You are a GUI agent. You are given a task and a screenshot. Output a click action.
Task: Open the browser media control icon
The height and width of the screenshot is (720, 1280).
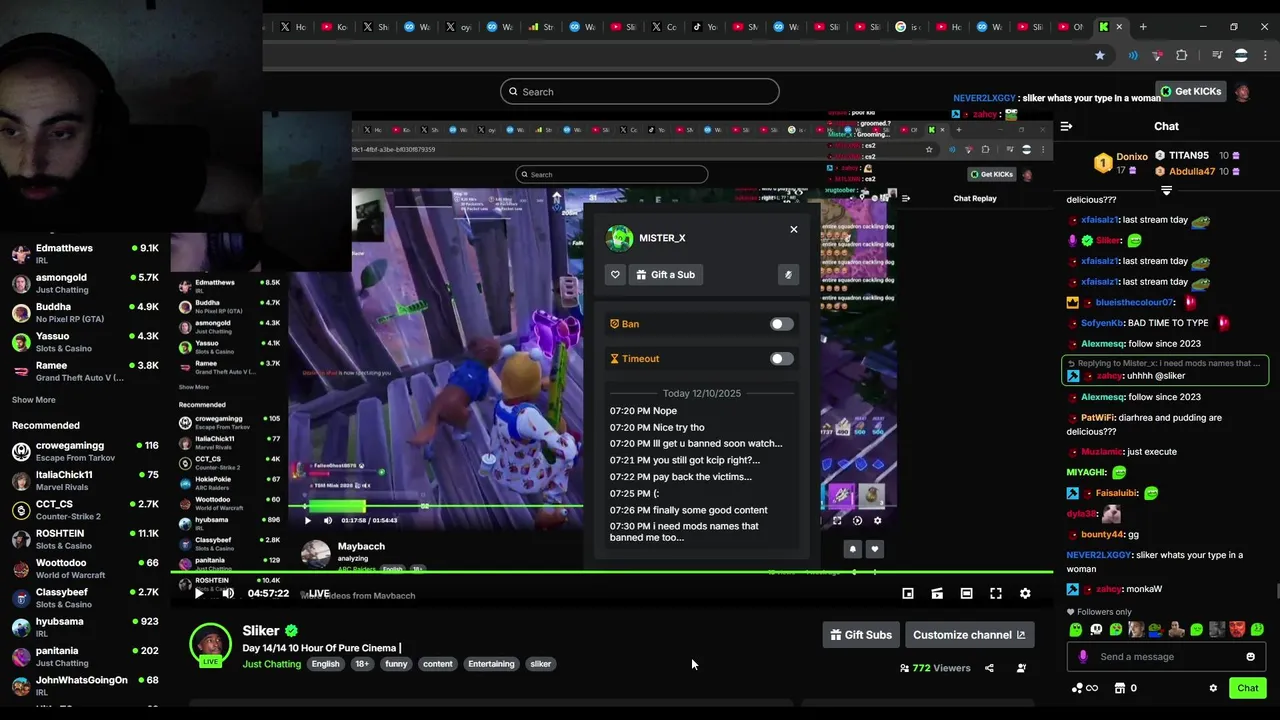(1217, 56)
